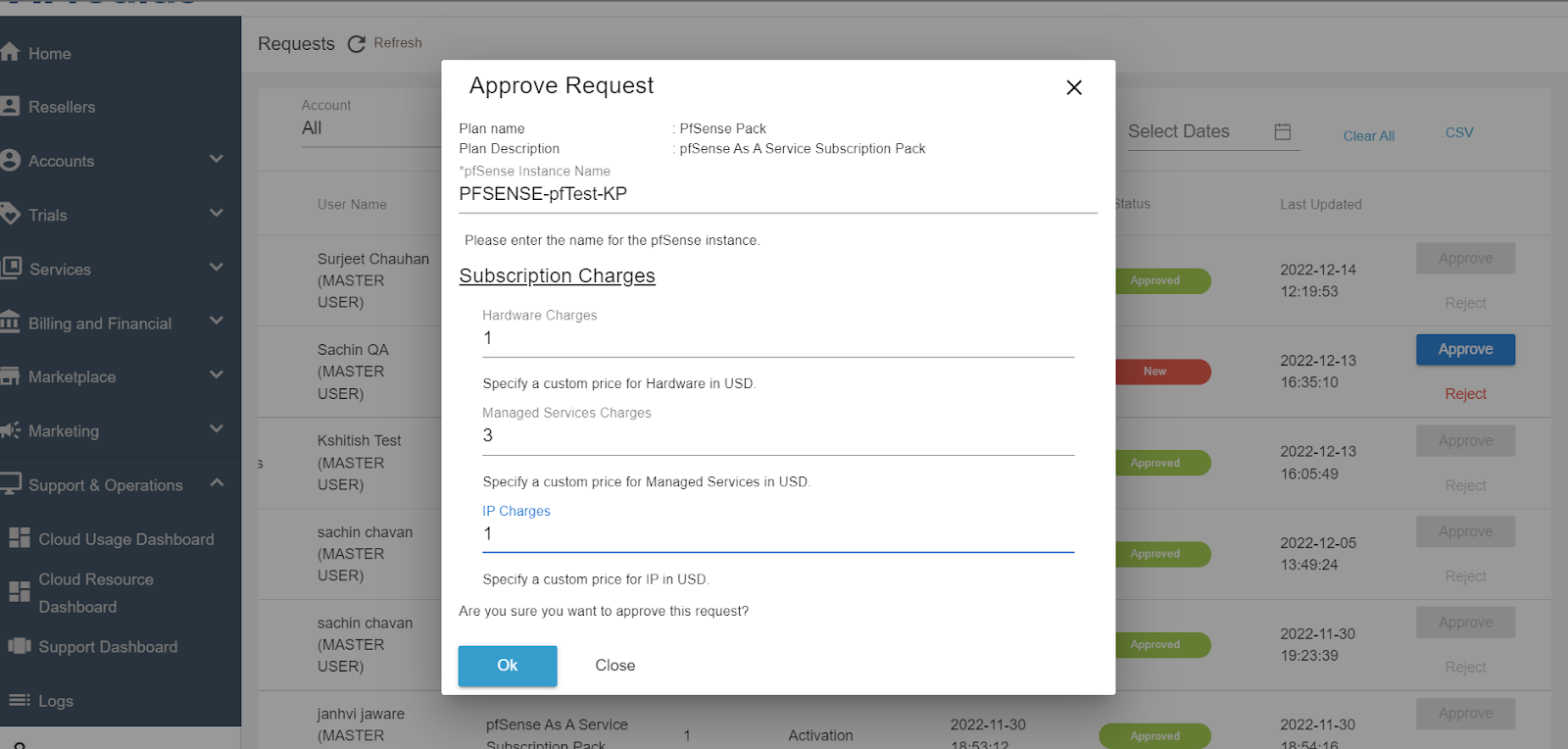Click the Close button in dialog
This screenshot has height=749, width=1568.
click(x=615, y=666)
